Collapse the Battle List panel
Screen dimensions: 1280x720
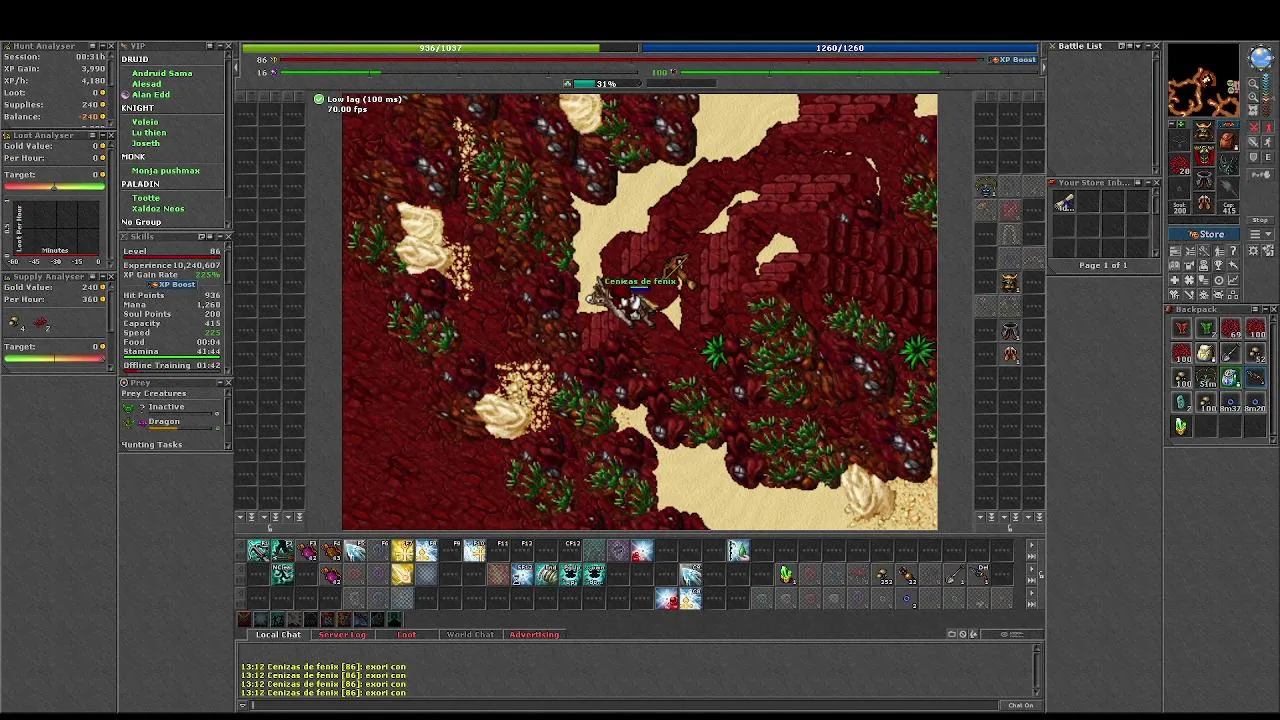(1147, 46)
